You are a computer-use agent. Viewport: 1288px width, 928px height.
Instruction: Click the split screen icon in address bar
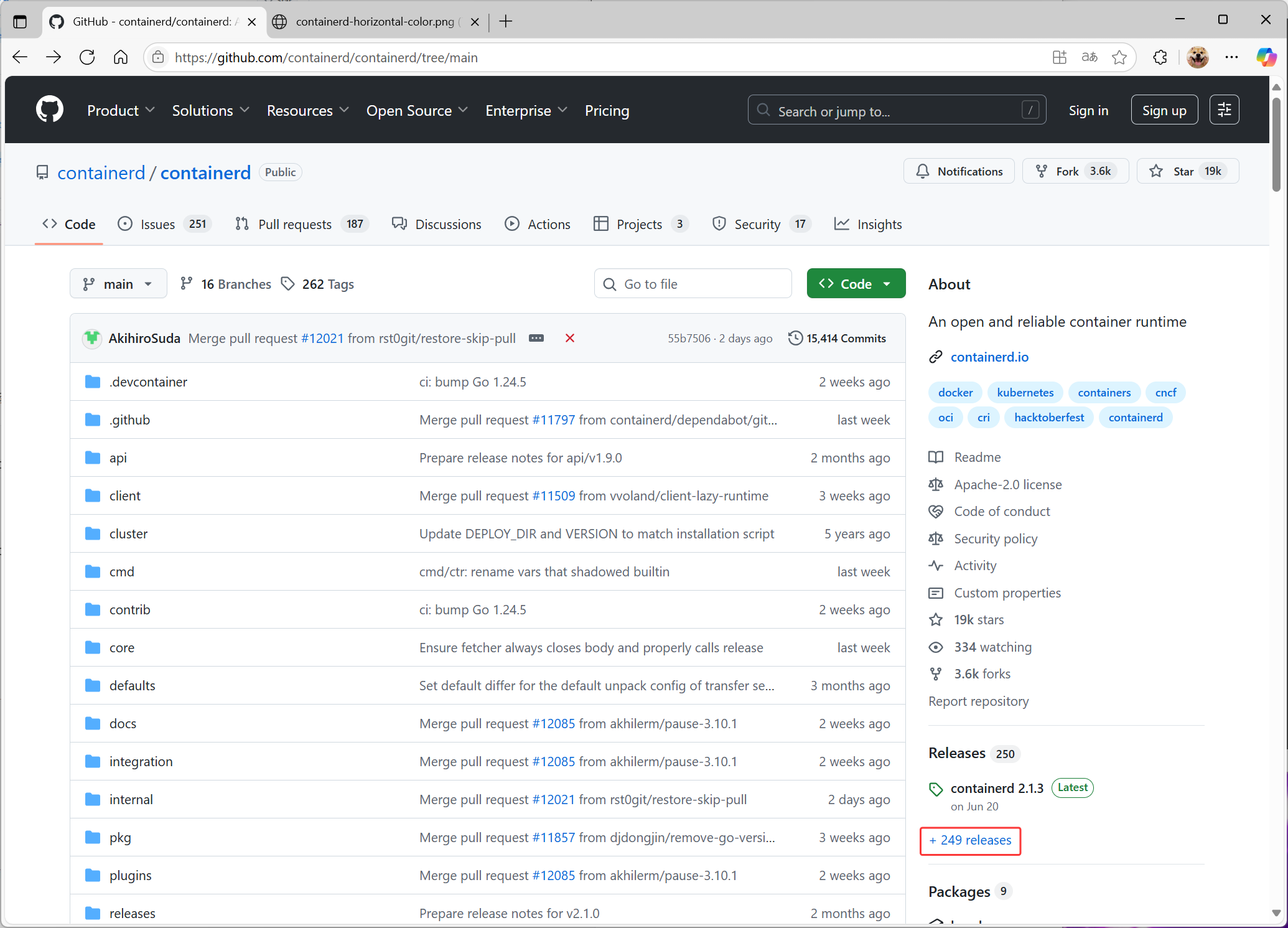[1060, 57]
